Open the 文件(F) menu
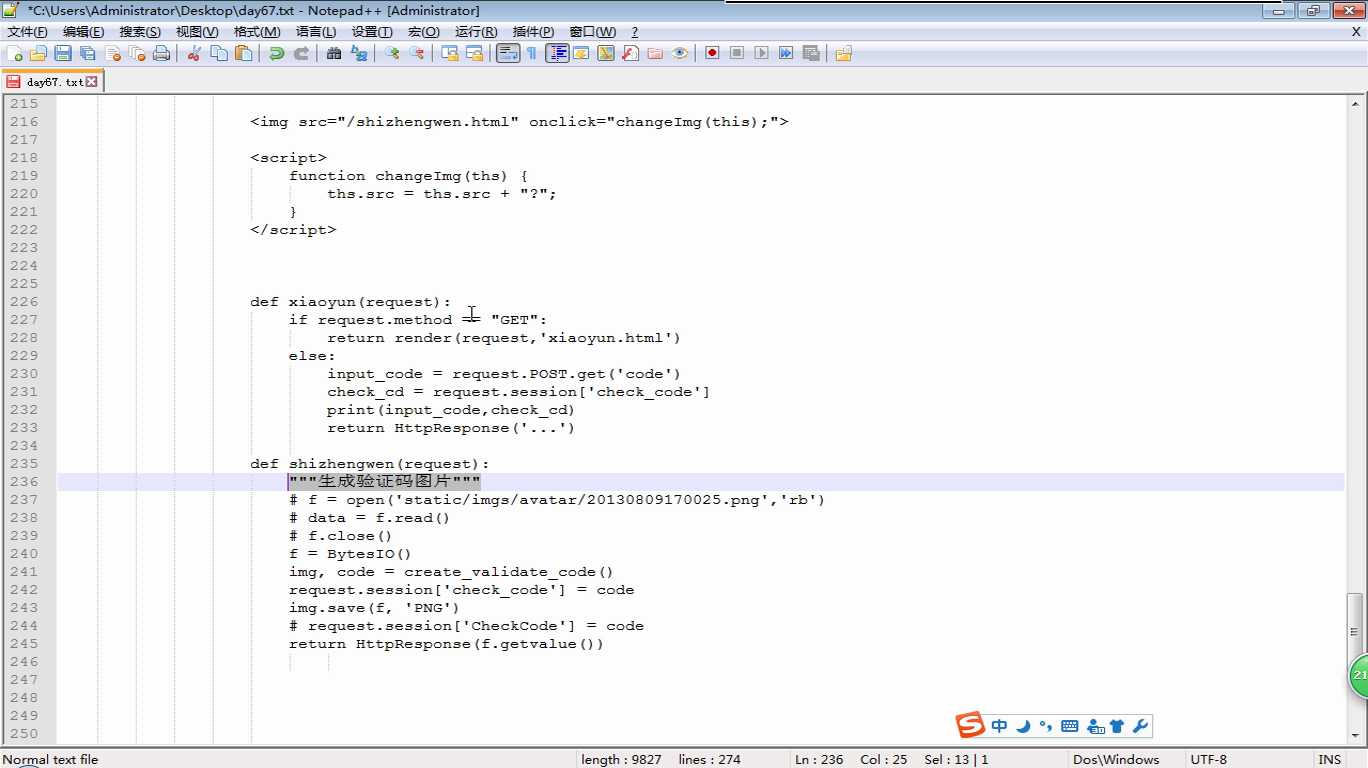The height and width of the screenshot is (768, 1368). (x=27, y=32)
